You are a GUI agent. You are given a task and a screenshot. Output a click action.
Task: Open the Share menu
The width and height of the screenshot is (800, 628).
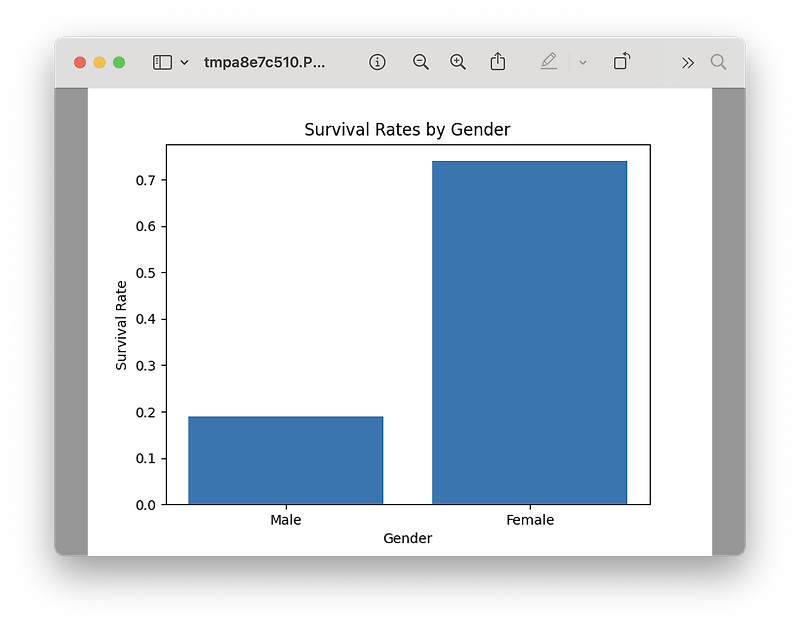click(497, 62)
